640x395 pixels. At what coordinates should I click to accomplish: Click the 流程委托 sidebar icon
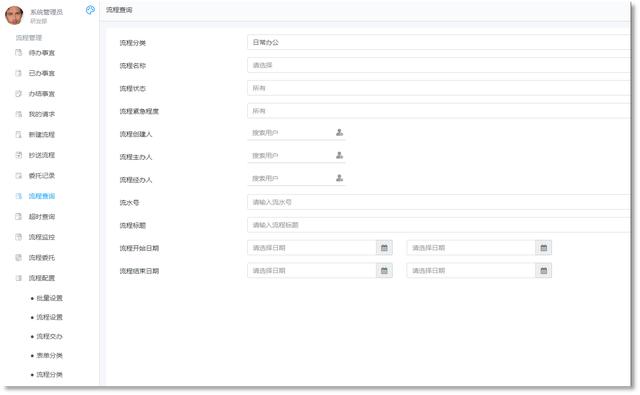18,257
